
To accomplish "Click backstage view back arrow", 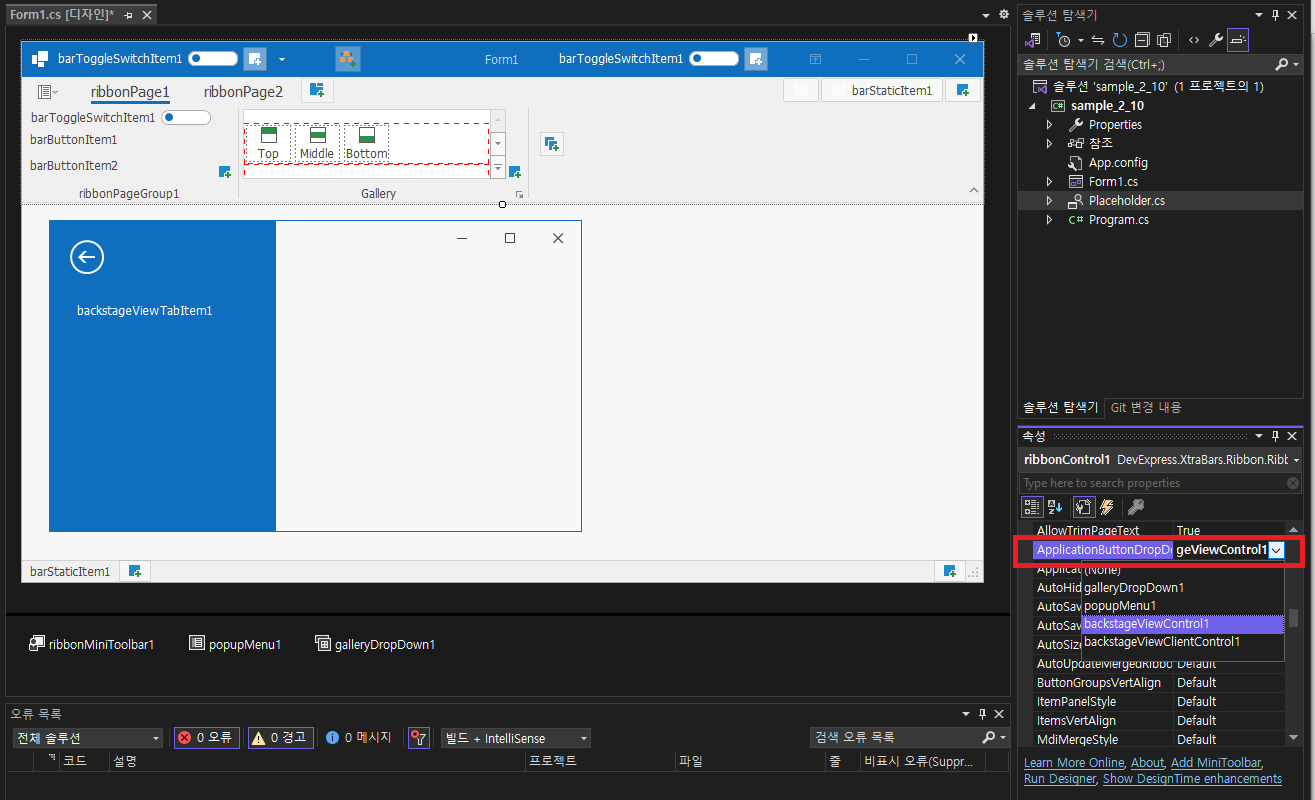I will tap(87, 257).
